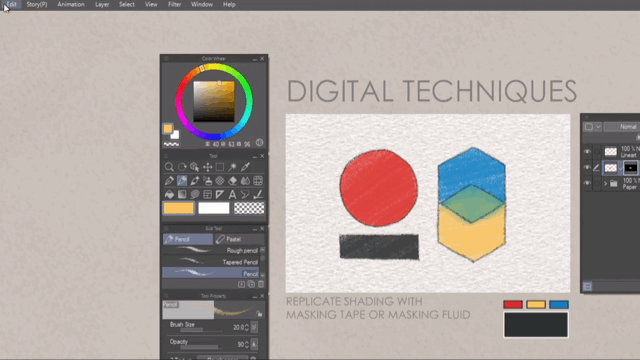Open the Layer menu
Image resolution: width=640 pixels, height=360 pixels.
pos(102,4)
